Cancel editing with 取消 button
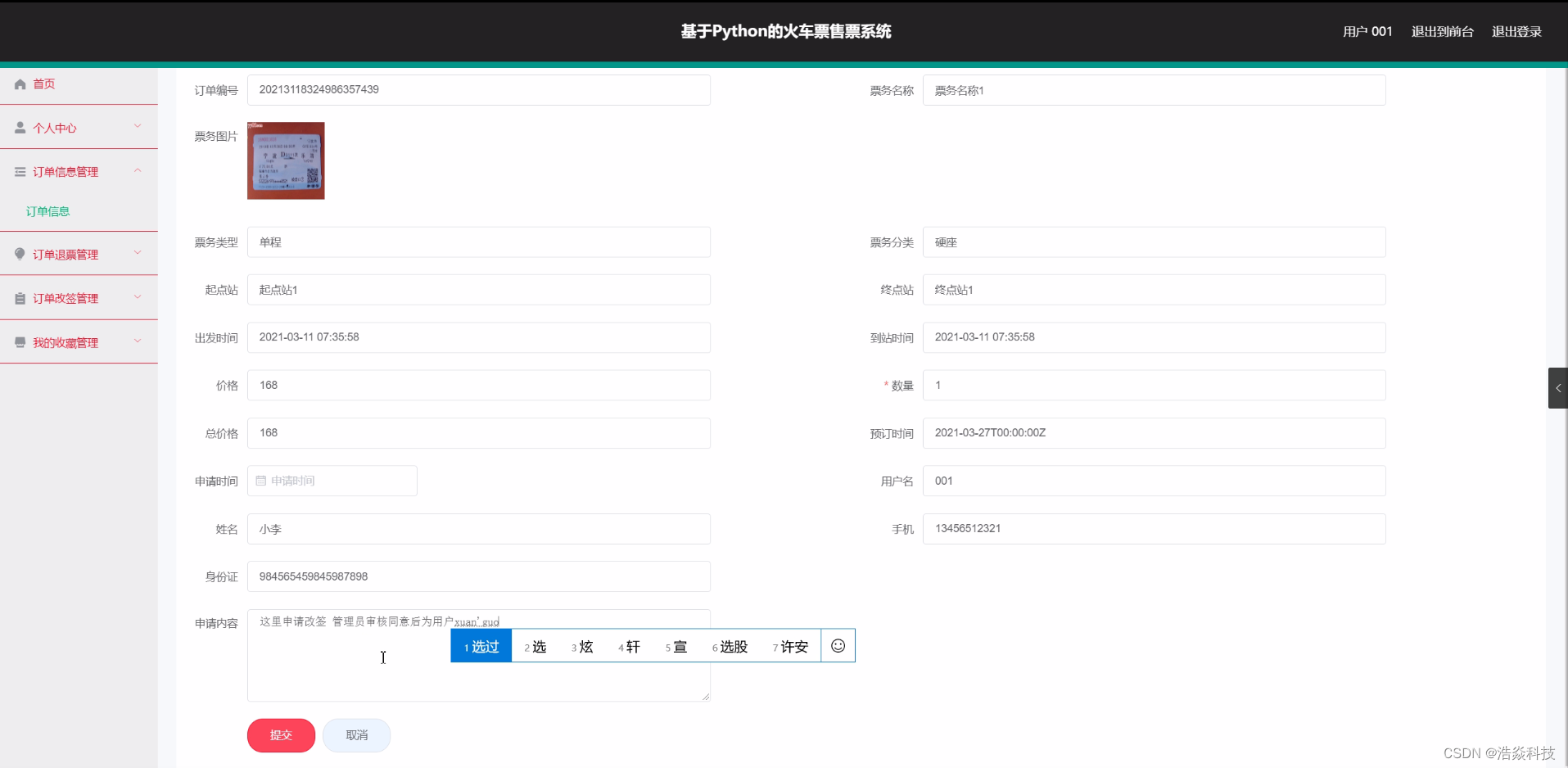Image resolution: width=1568 pixels, height=768 pixels. [x=356, y=734]
